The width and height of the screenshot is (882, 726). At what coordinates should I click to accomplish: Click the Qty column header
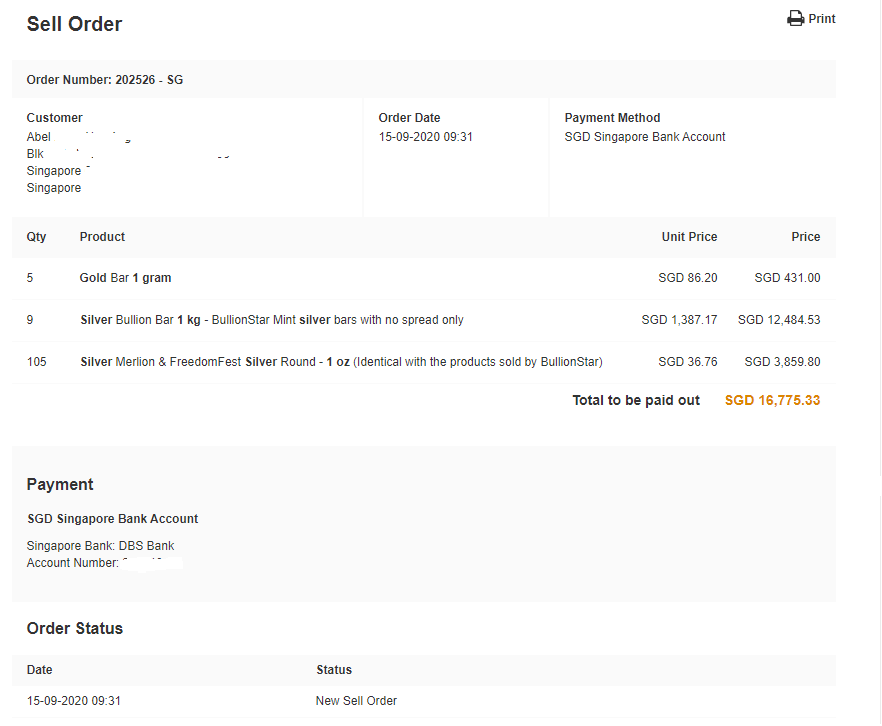(37, 237)
